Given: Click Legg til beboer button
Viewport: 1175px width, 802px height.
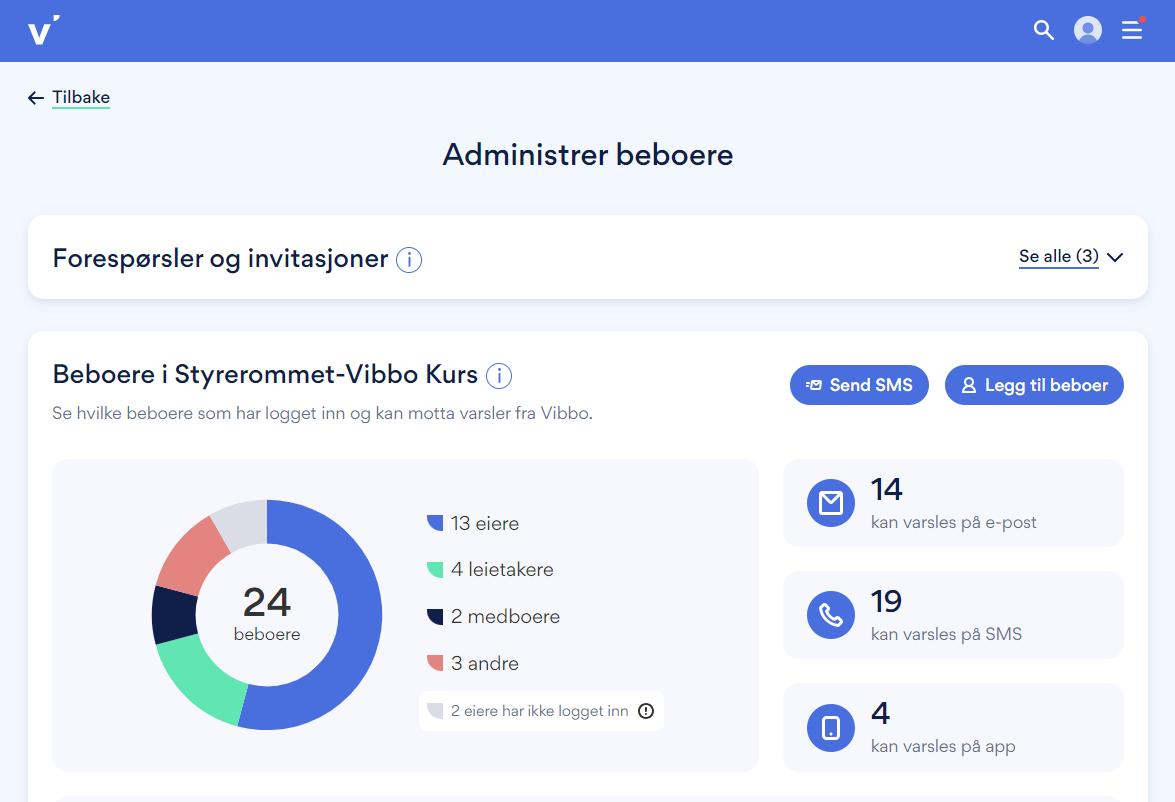Looking at the screenshot, I should 1034,385.
